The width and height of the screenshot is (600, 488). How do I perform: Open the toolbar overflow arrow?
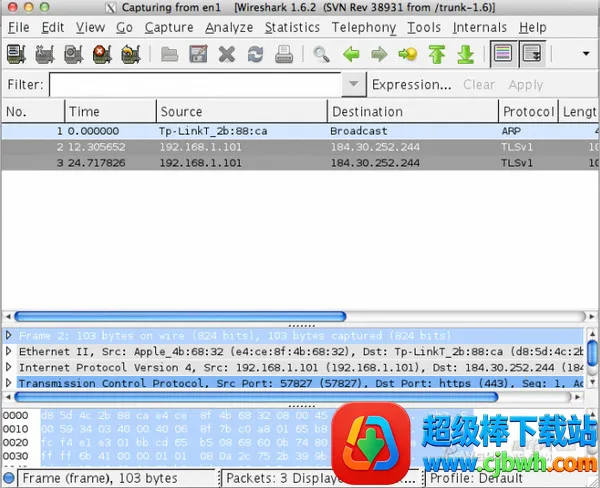coord(586,54)
